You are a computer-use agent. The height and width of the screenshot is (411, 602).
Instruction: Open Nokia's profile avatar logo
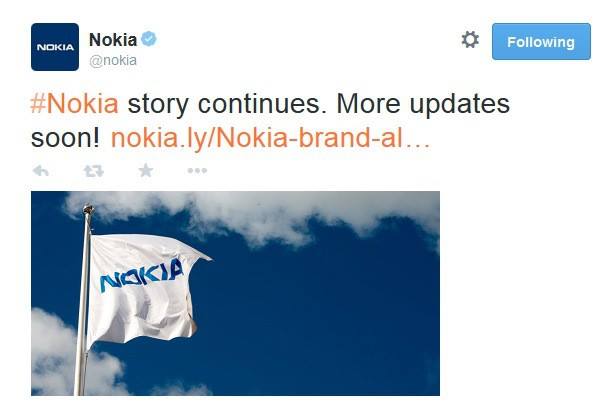click(55, 47)
